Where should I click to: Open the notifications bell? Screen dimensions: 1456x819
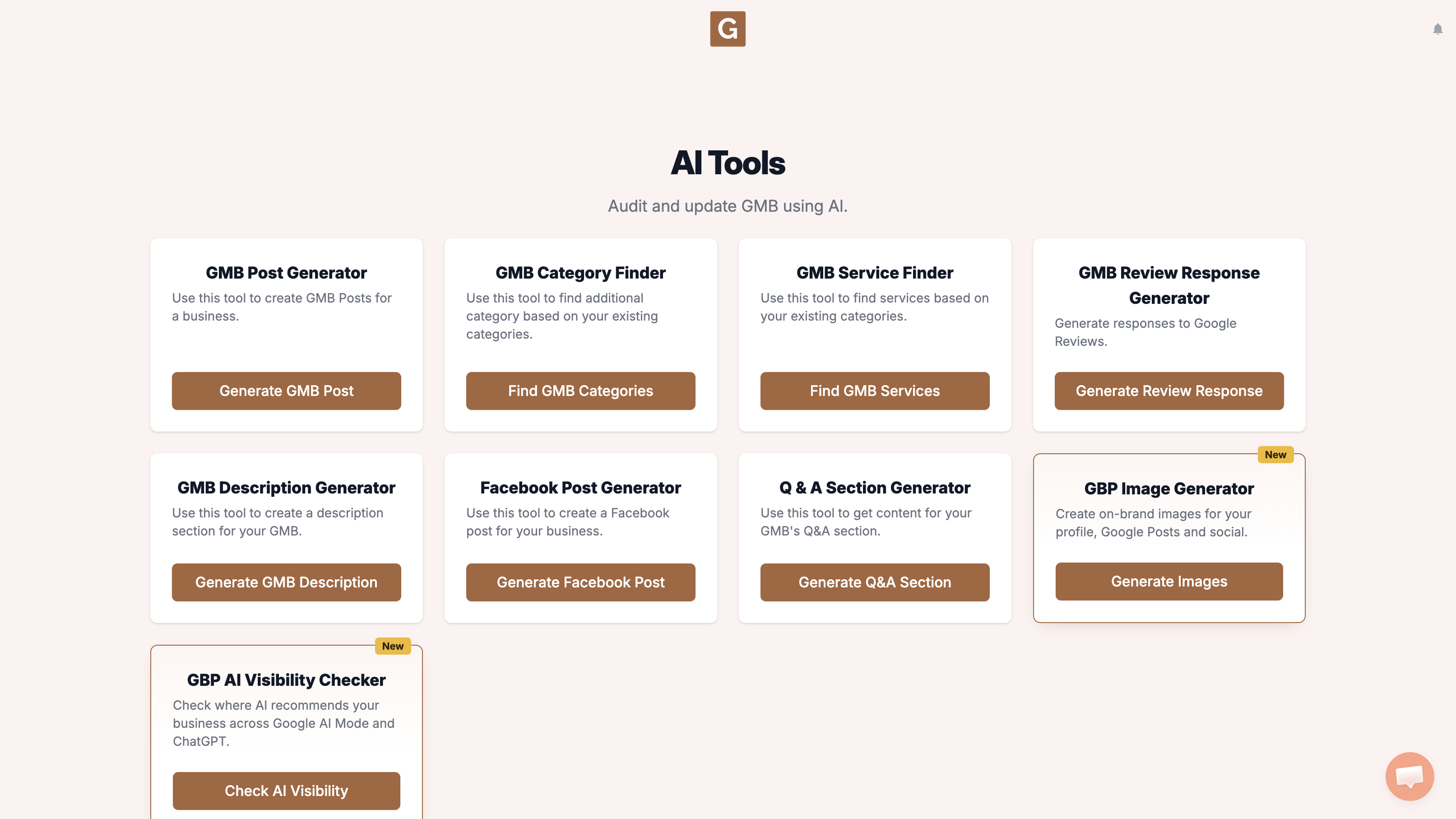coord(1437,29)
